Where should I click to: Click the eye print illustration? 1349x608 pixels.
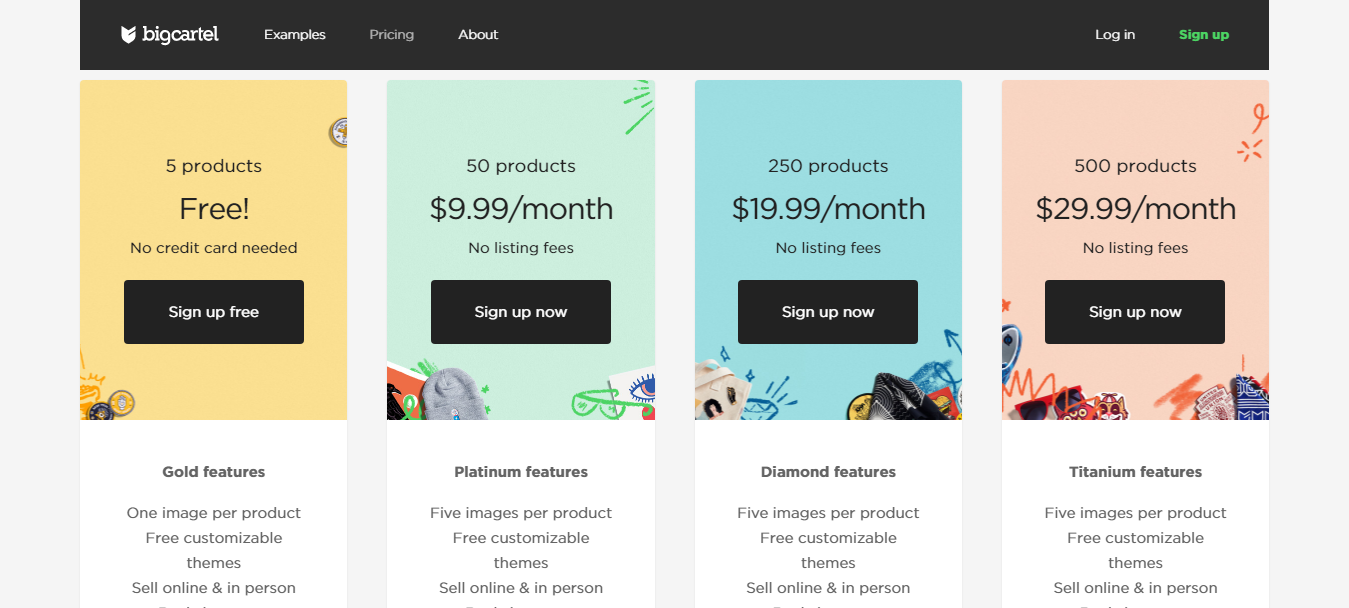[640, 387]
